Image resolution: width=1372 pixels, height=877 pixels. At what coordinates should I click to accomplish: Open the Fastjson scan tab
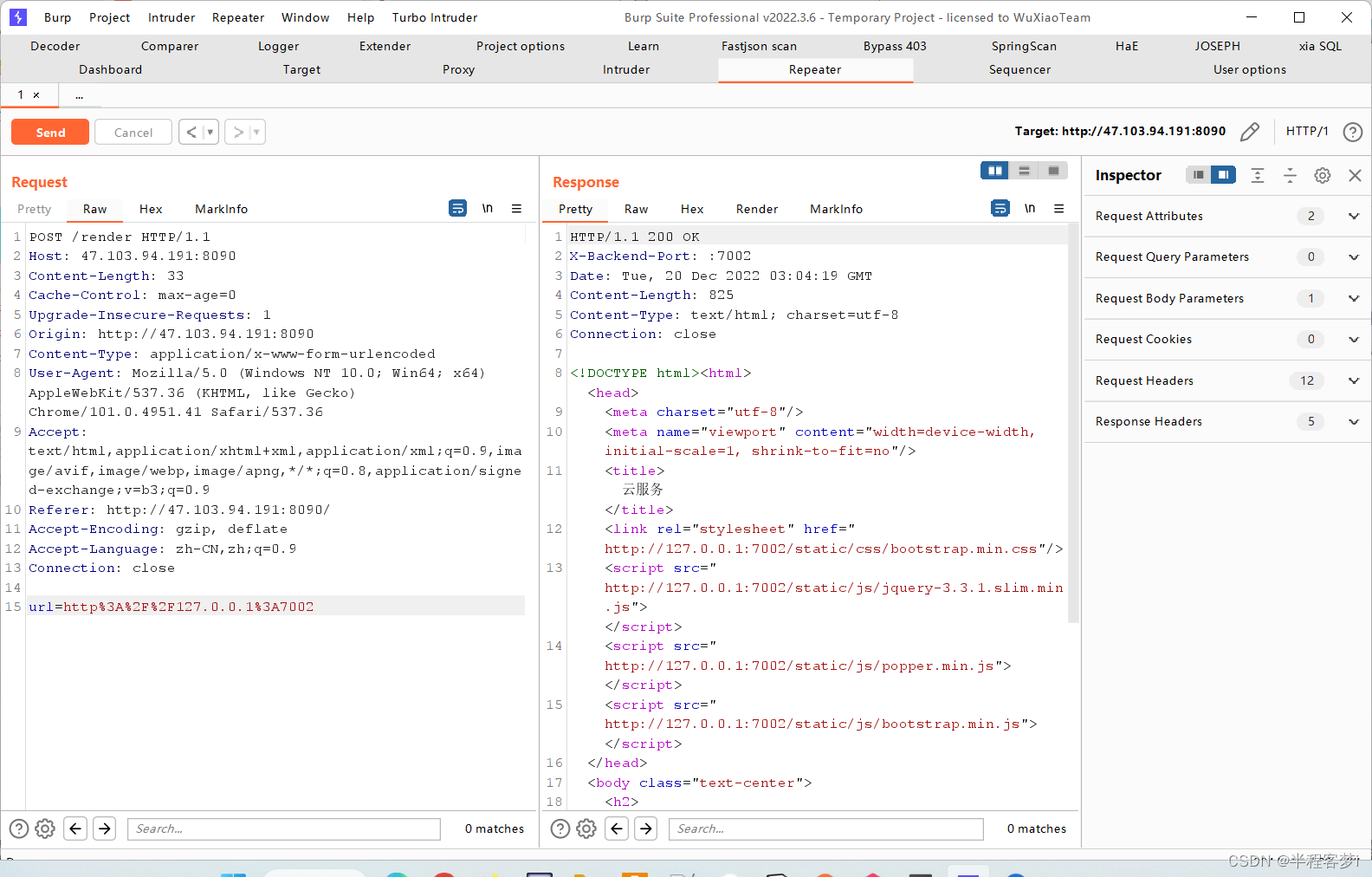point(759,46)
